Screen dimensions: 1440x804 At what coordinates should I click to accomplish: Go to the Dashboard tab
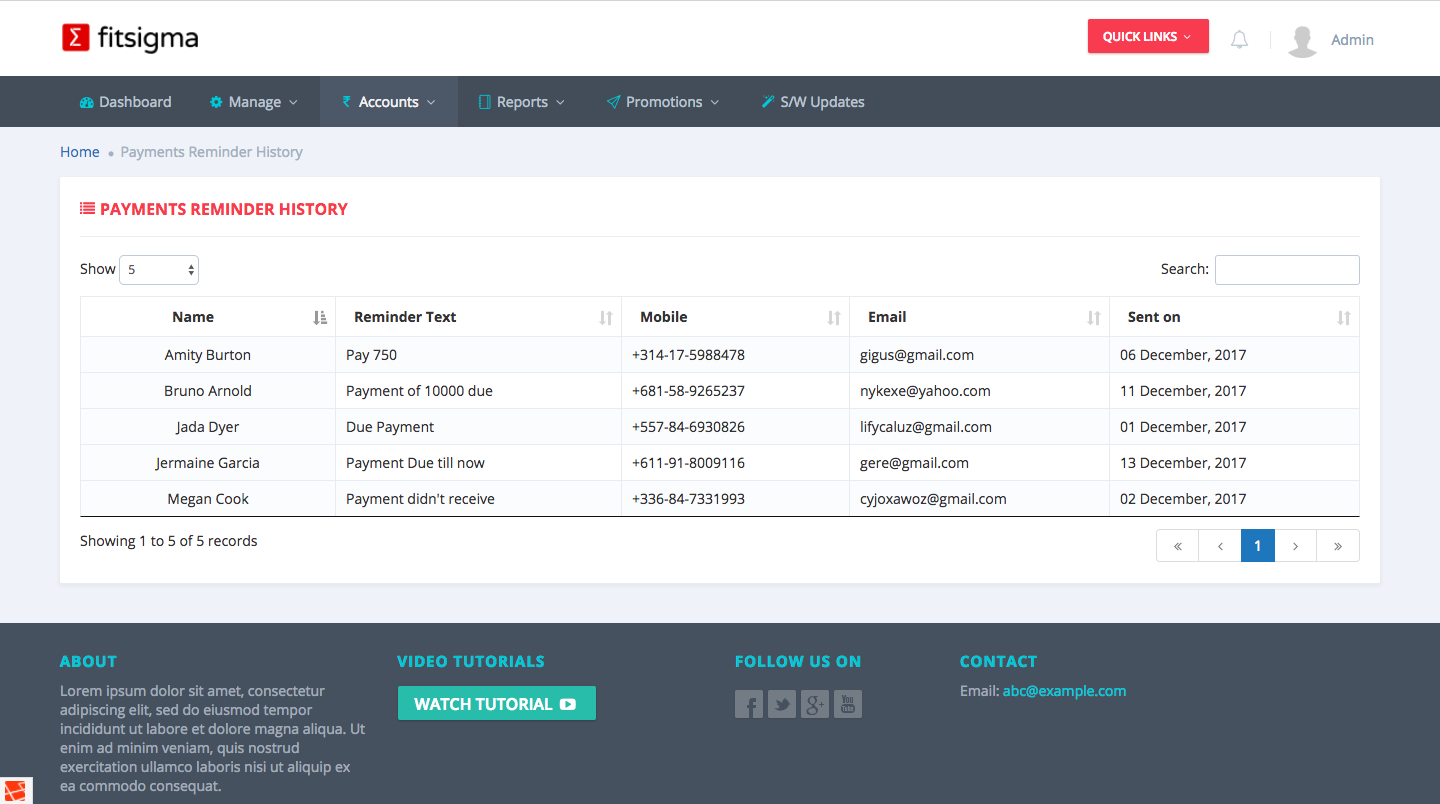[126, 102]
